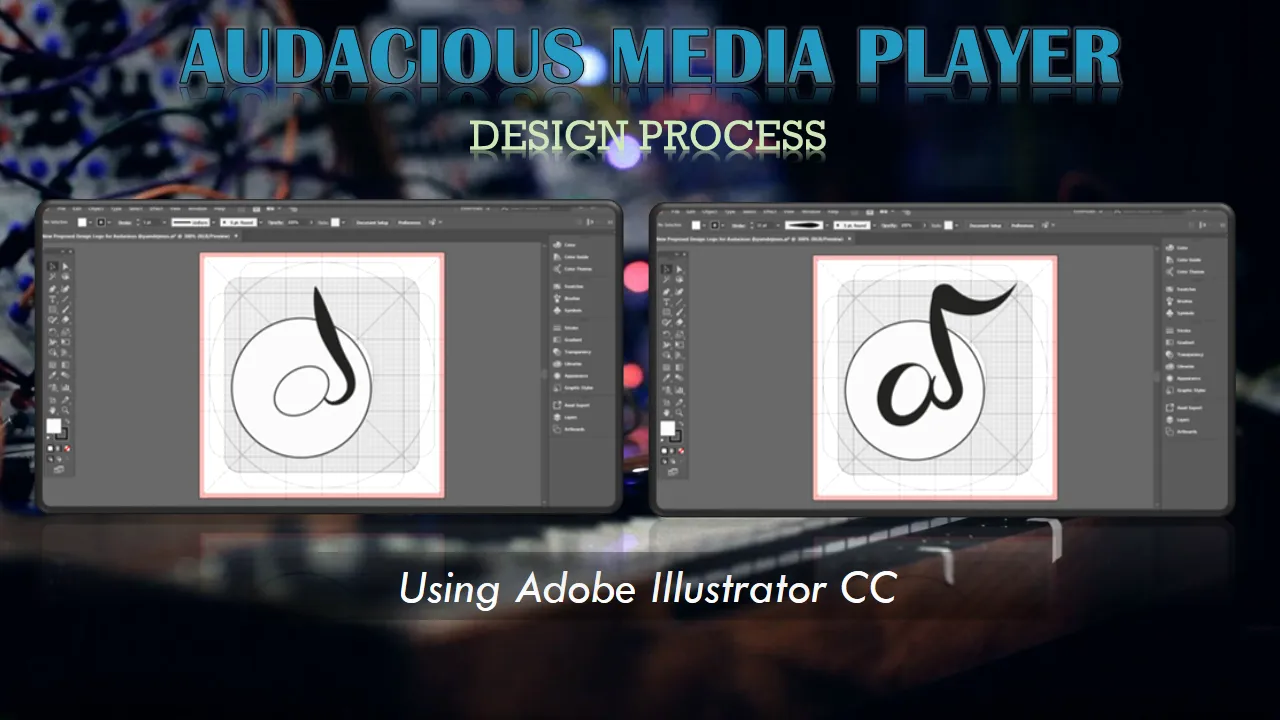Open the Swatches panel in left window
Viewport: 1280px width, 720px height.
click(x=569, y=286)
